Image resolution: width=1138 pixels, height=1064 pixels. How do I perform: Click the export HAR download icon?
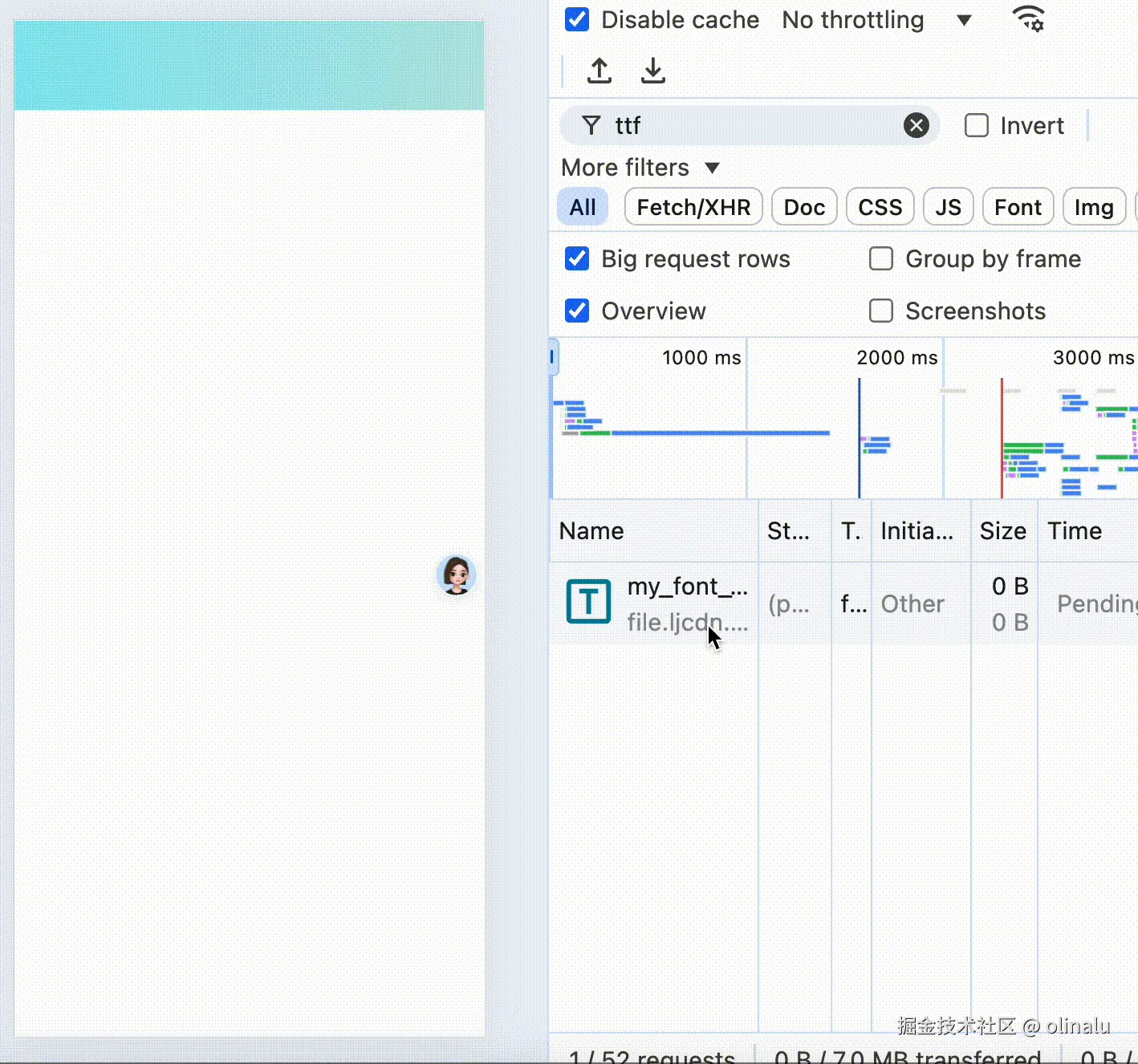pyautogui.click(x=653, y=71)
